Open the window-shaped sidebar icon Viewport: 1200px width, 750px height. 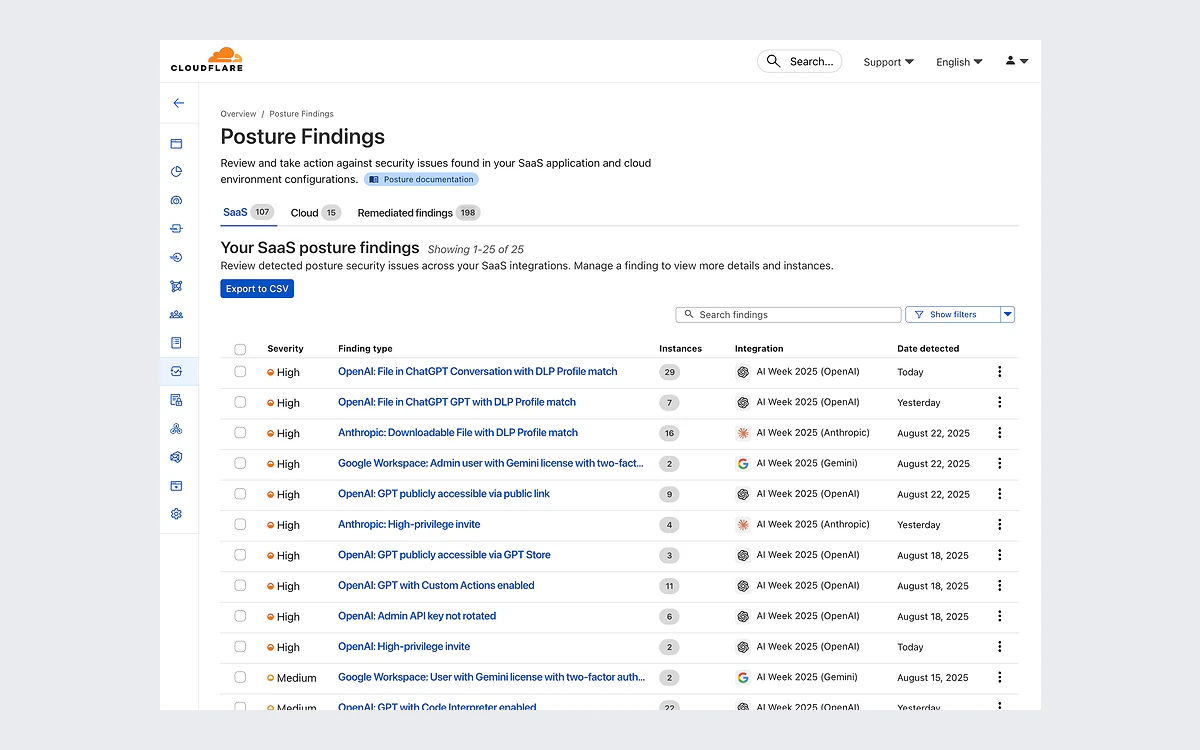coord(176,144)
